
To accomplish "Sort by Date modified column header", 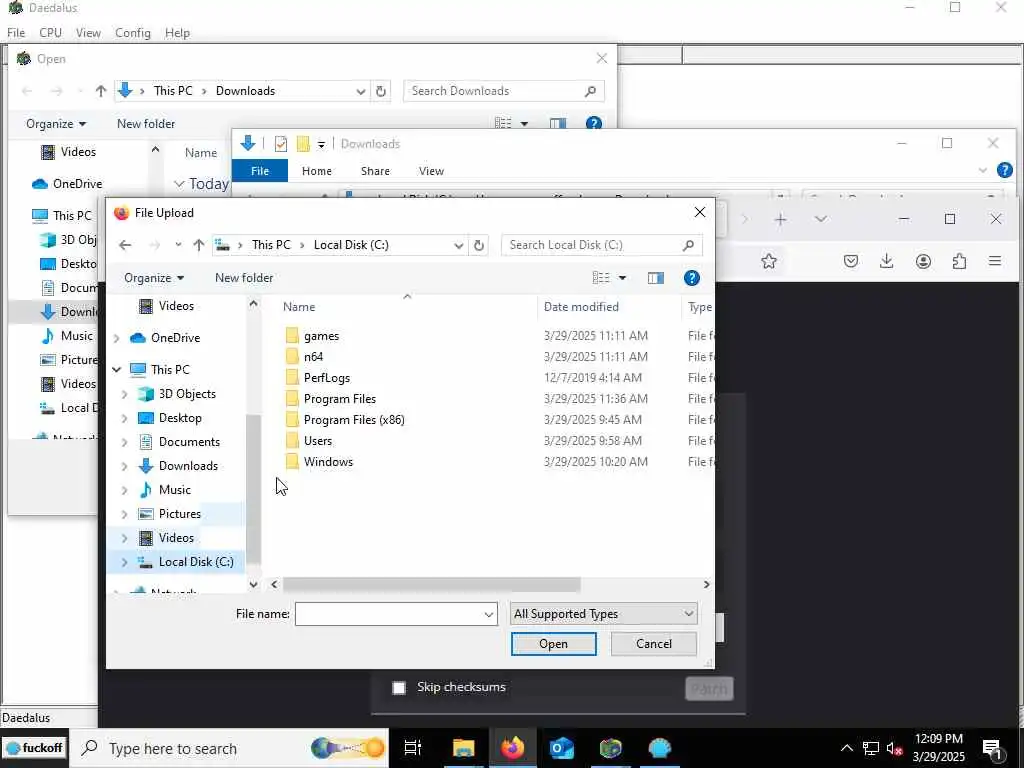I will point(581,307).
